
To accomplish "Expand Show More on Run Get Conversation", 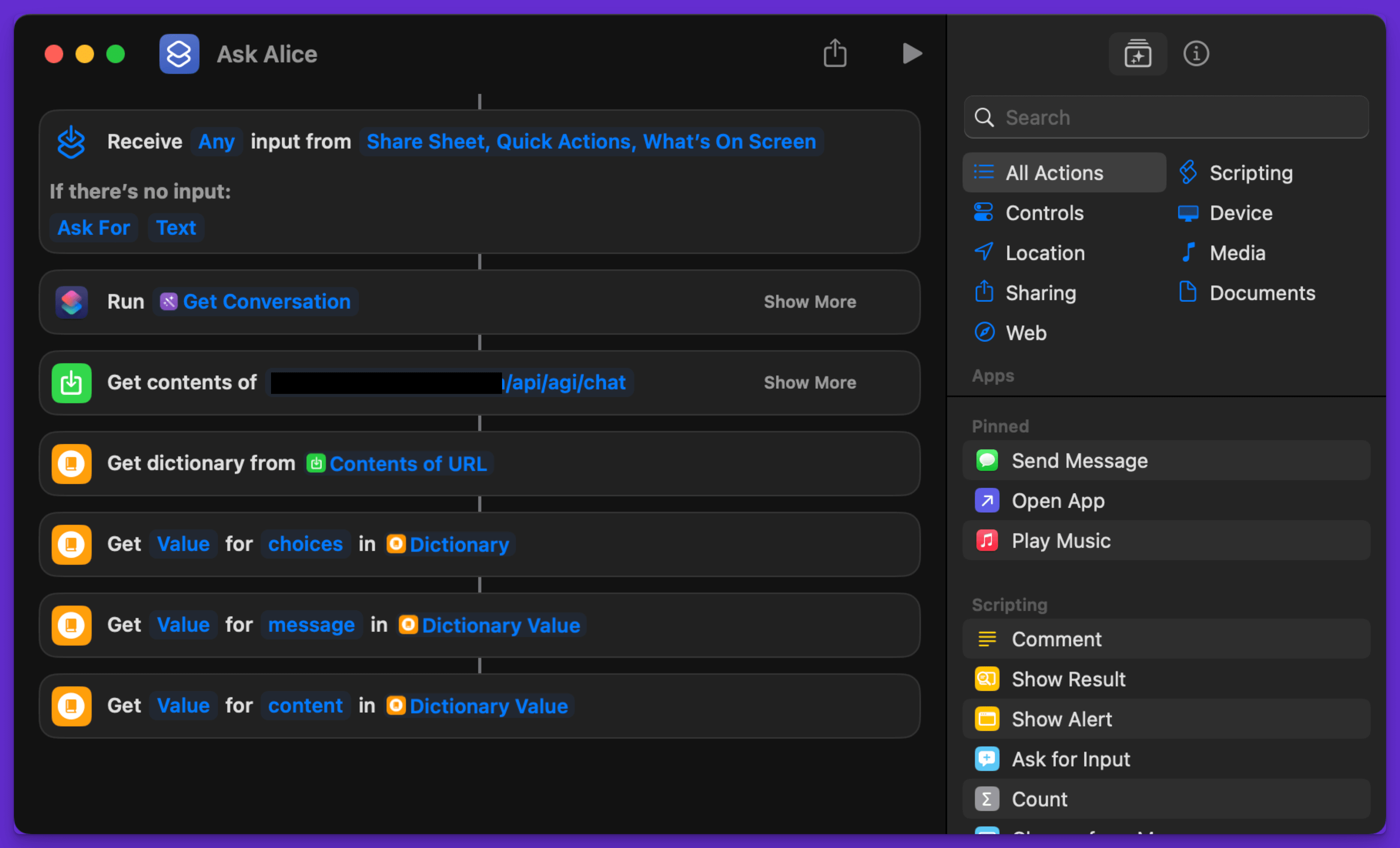I will tap(809, 302).
